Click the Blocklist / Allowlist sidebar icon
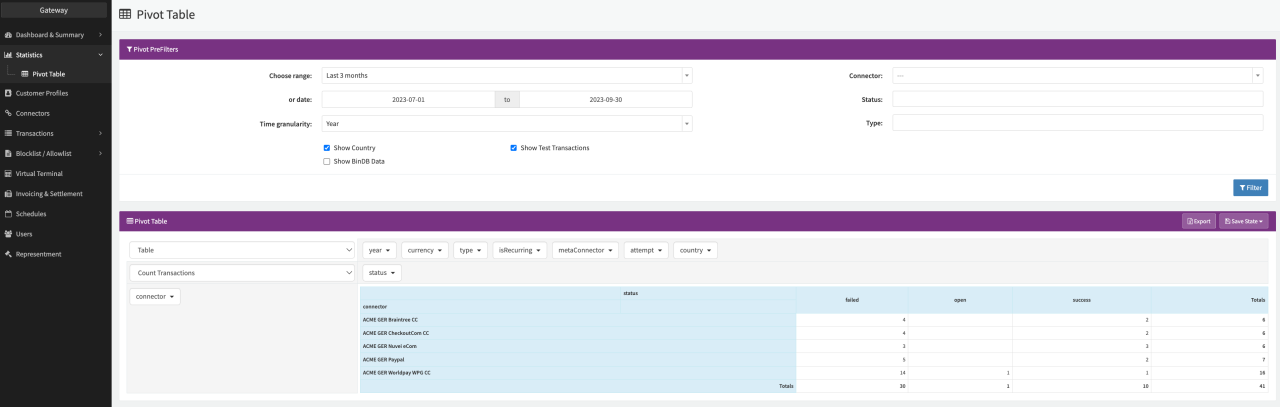This screenshot has width=1280, height=407. point(8,153)
